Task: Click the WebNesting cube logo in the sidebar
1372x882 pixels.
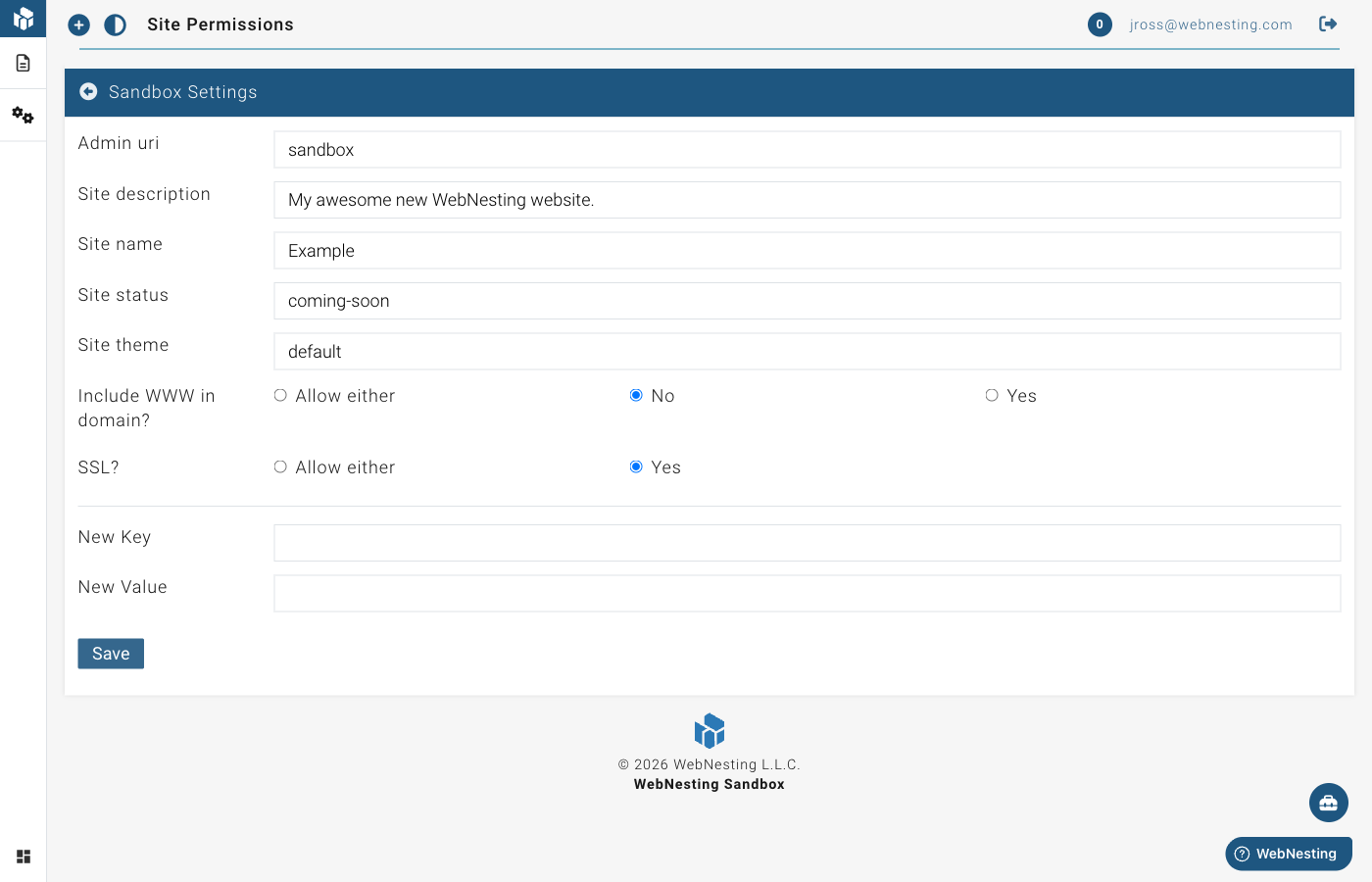Action: tap(22, 18)
